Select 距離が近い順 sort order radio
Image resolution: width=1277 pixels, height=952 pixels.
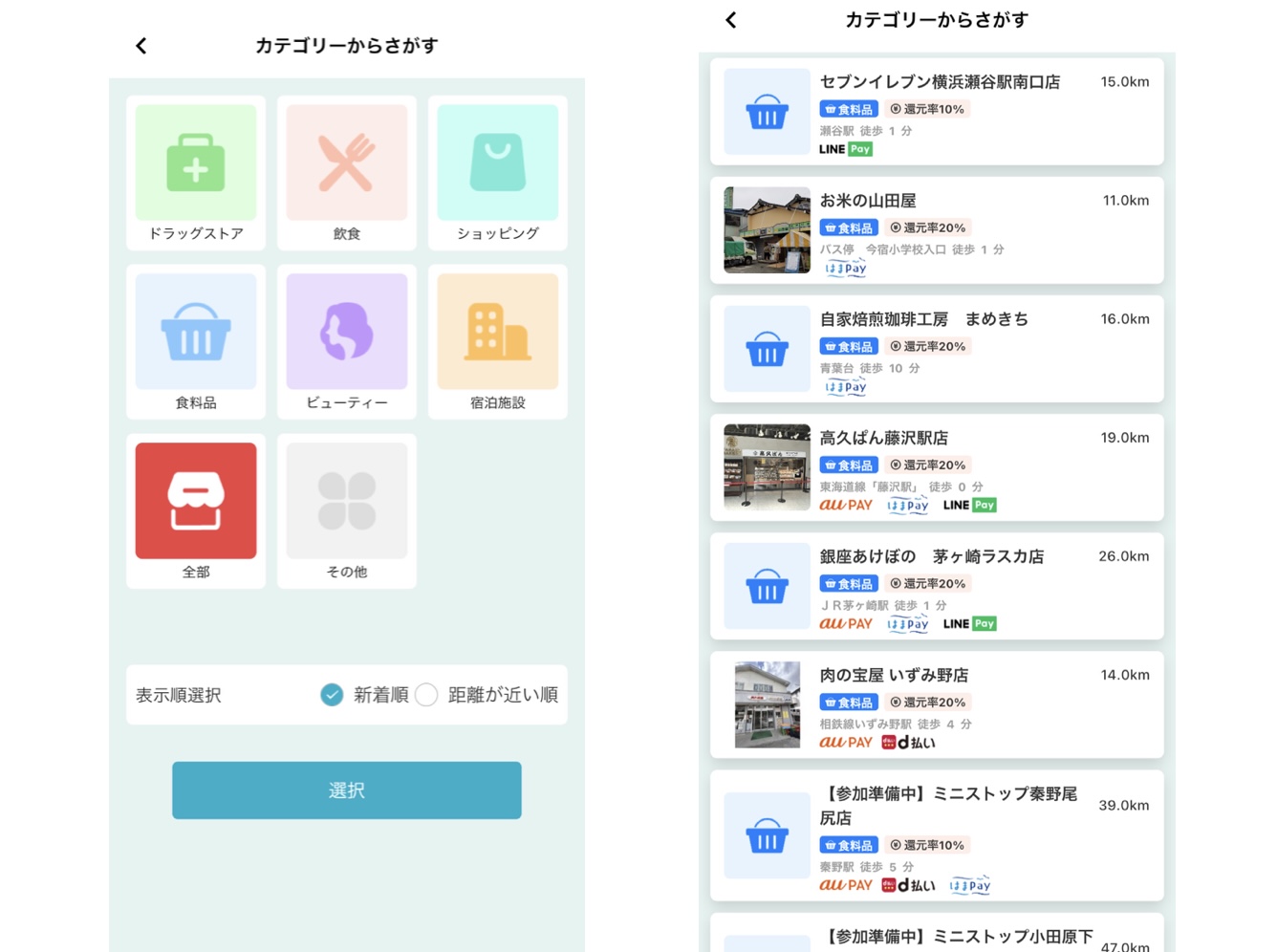[x=426, y=695]
